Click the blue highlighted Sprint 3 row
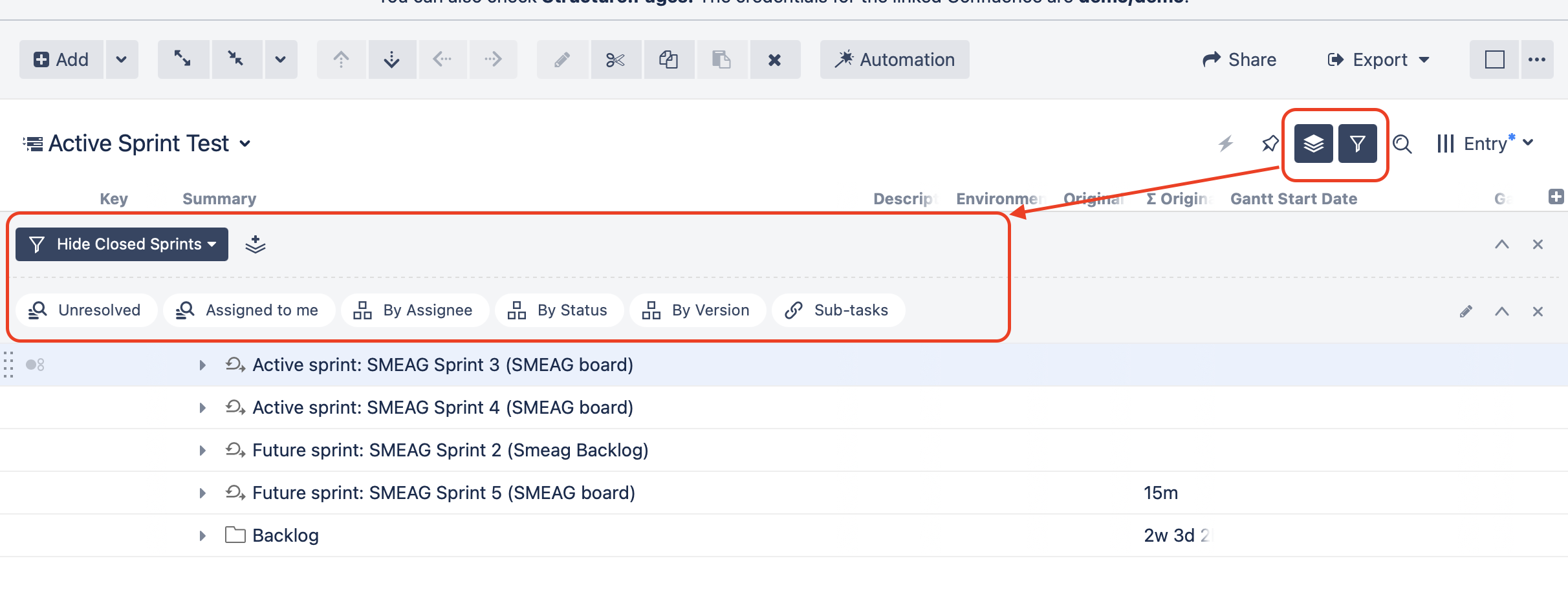Screen dimensions: 1568x596 click(x=443, y=365)
